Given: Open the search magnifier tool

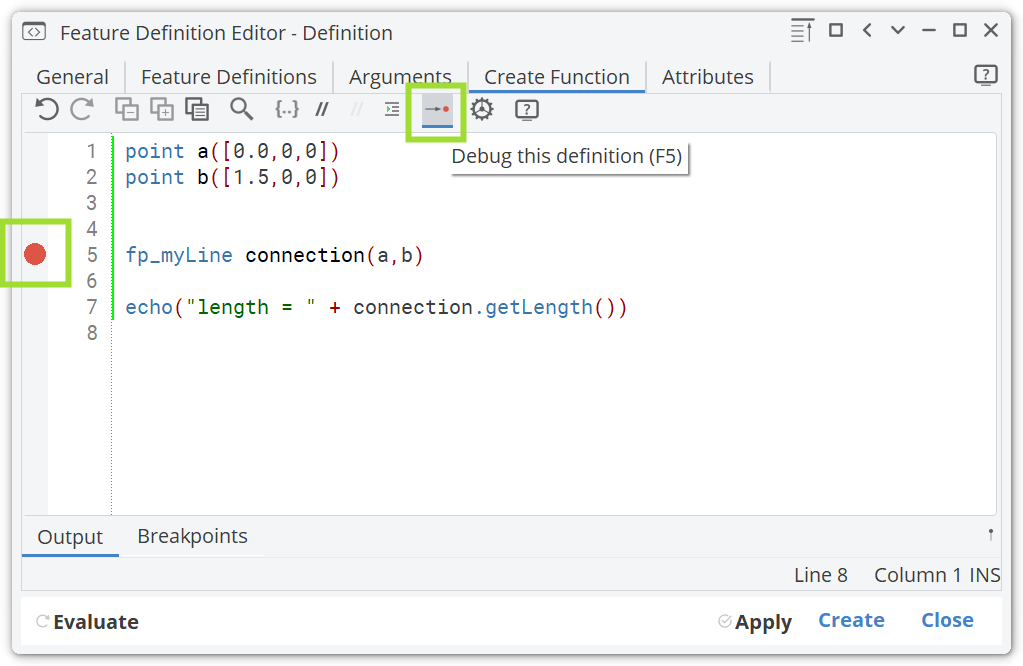Looking at the screenshot, I should click(241, 109).
